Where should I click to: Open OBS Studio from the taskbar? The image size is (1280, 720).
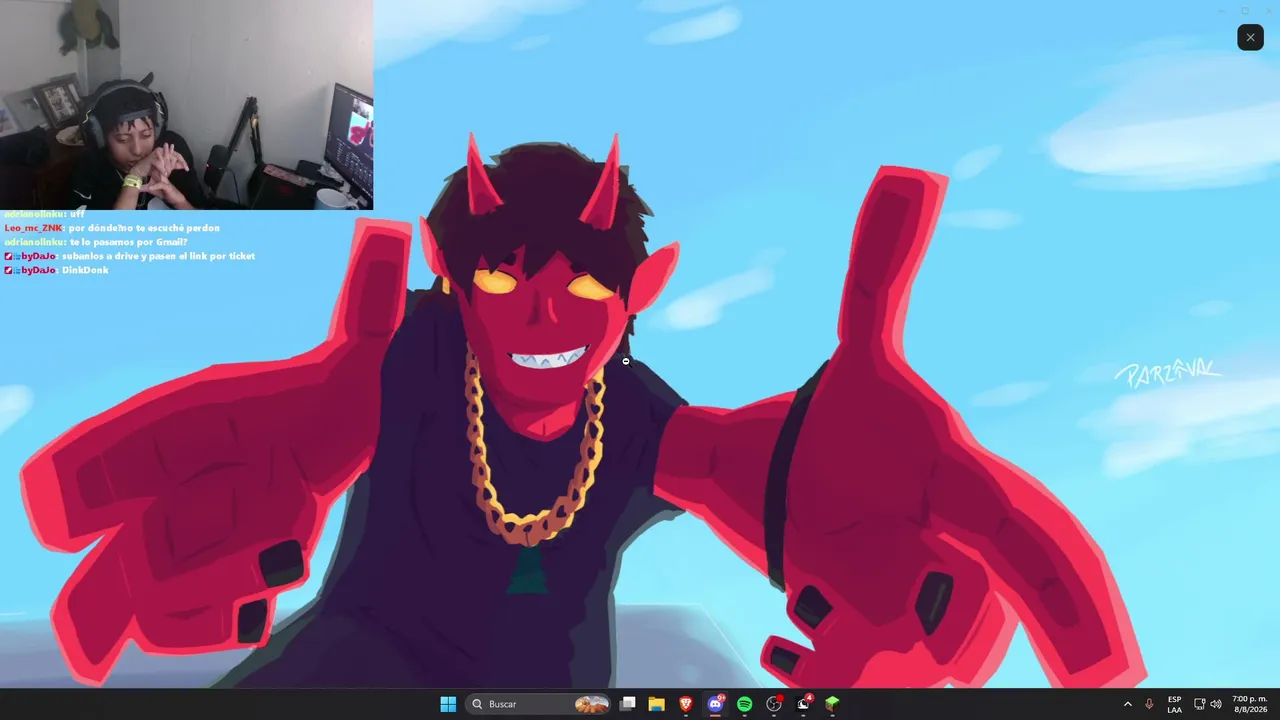774,704
